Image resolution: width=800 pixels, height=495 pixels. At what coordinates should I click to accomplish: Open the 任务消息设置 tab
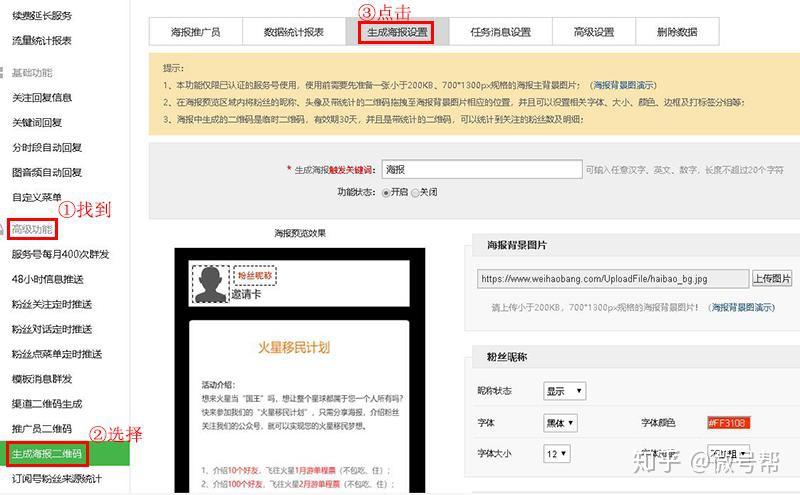click(x=501, y=32)
